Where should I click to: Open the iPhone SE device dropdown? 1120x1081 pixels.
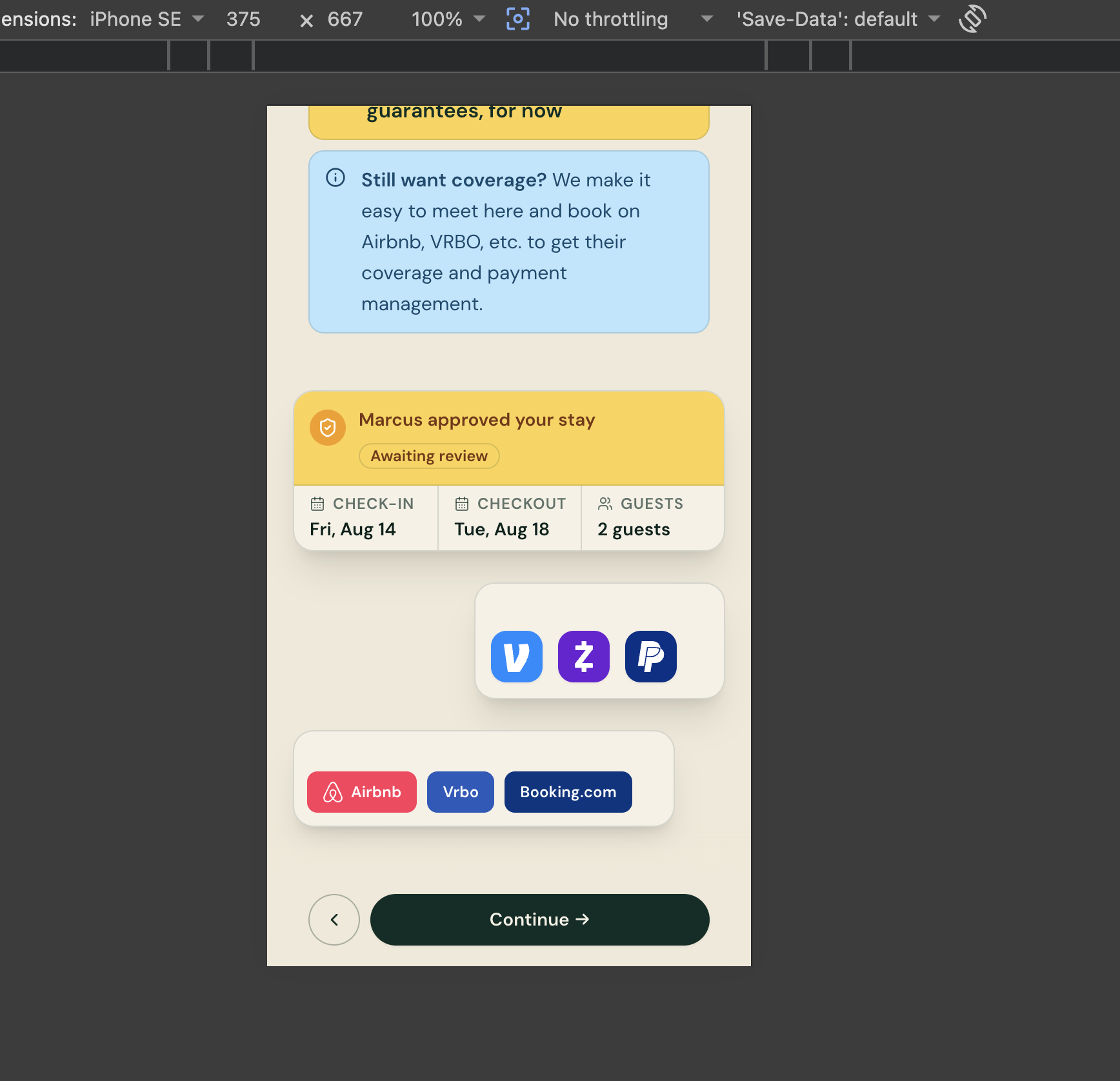coord(147,19)
